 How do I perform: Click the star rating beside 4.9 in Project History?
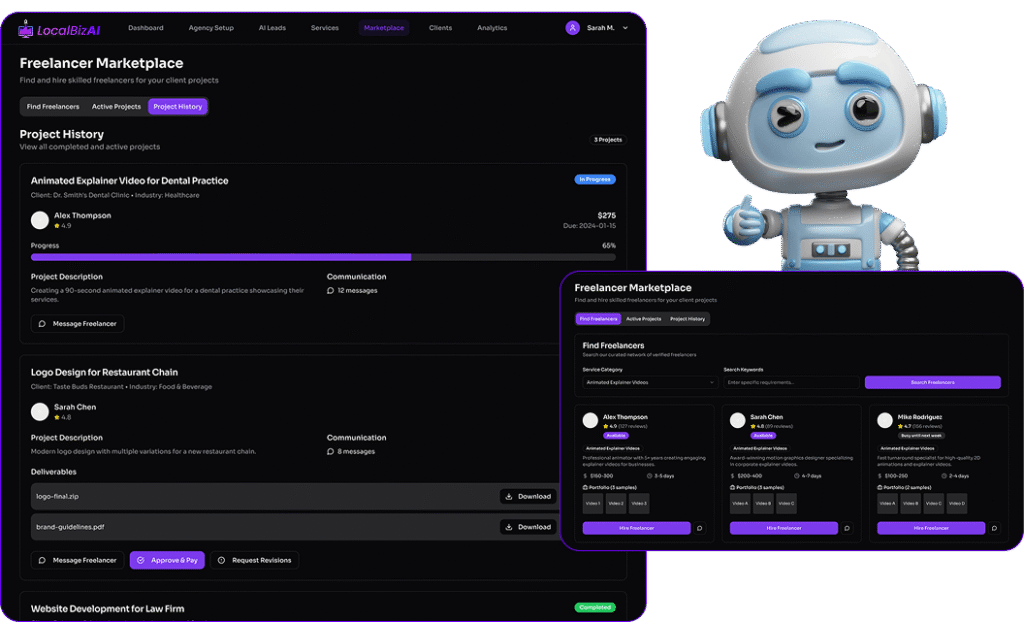(x=57, y=226)
